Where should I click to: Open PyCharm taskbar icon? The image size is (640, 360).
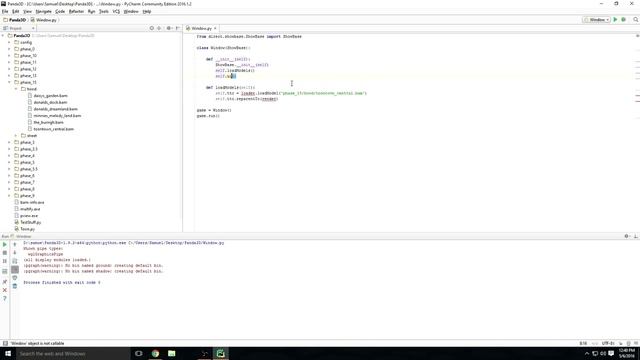[220, 353]
